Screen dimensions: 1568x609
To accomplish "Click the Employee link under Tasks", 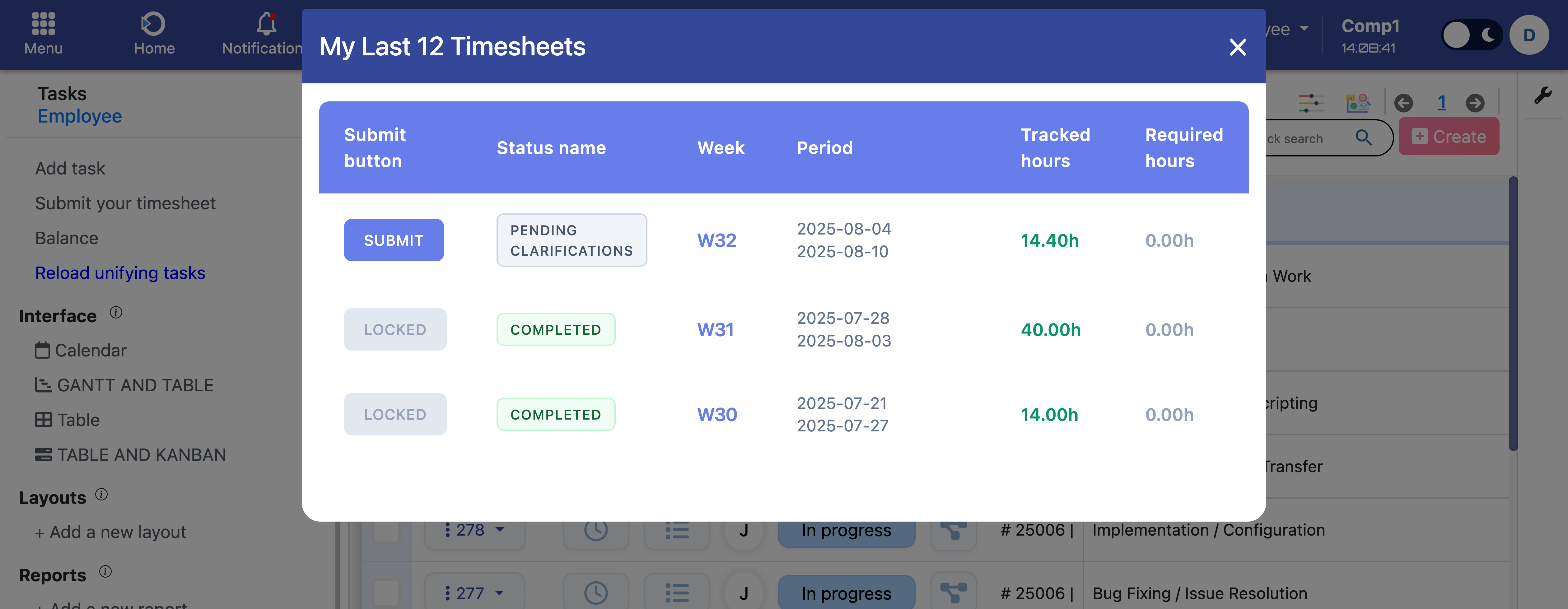I will (x=80, y=116).
